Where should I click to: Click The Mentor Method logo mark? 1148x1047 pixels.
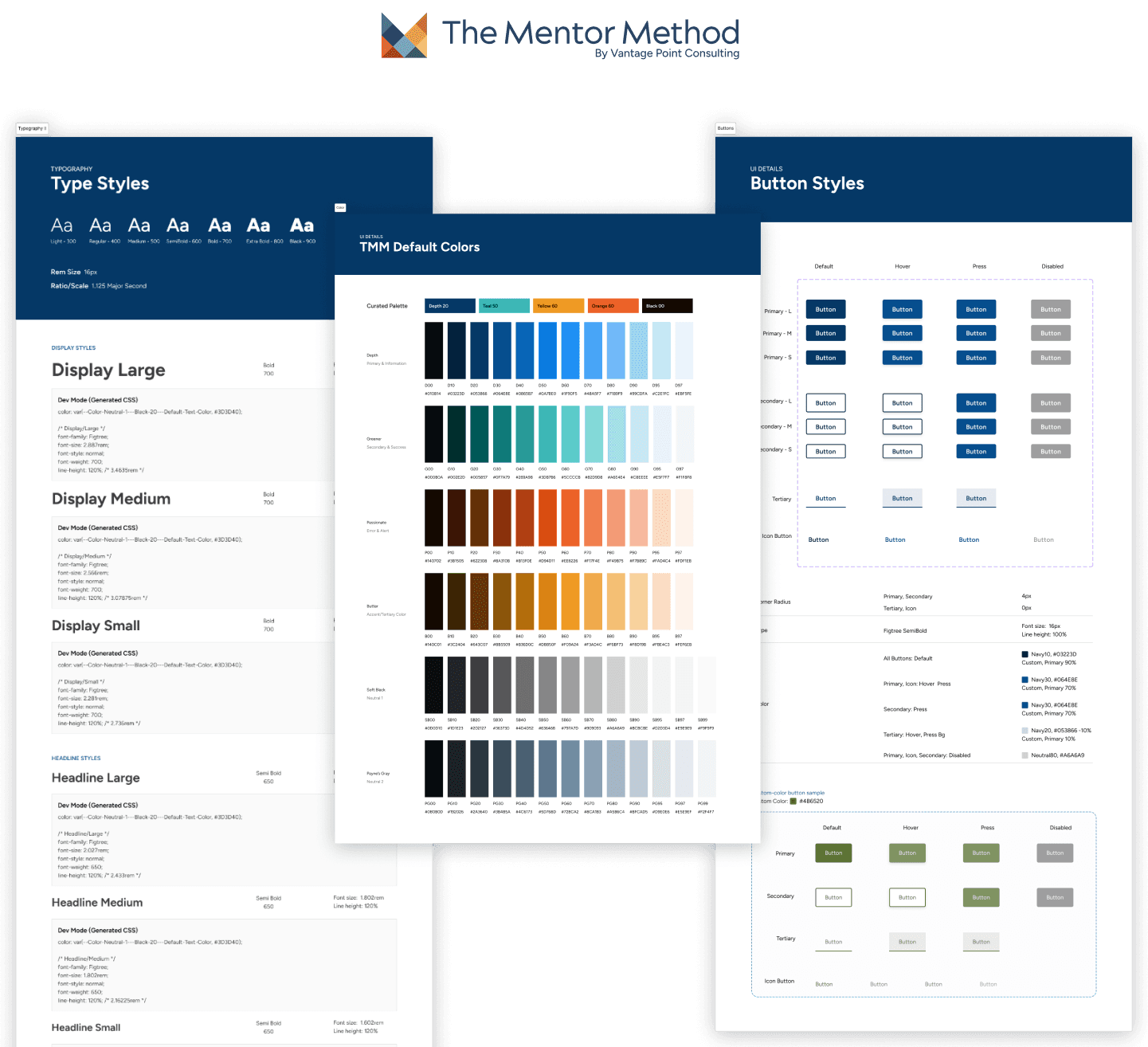click(404, 35)
